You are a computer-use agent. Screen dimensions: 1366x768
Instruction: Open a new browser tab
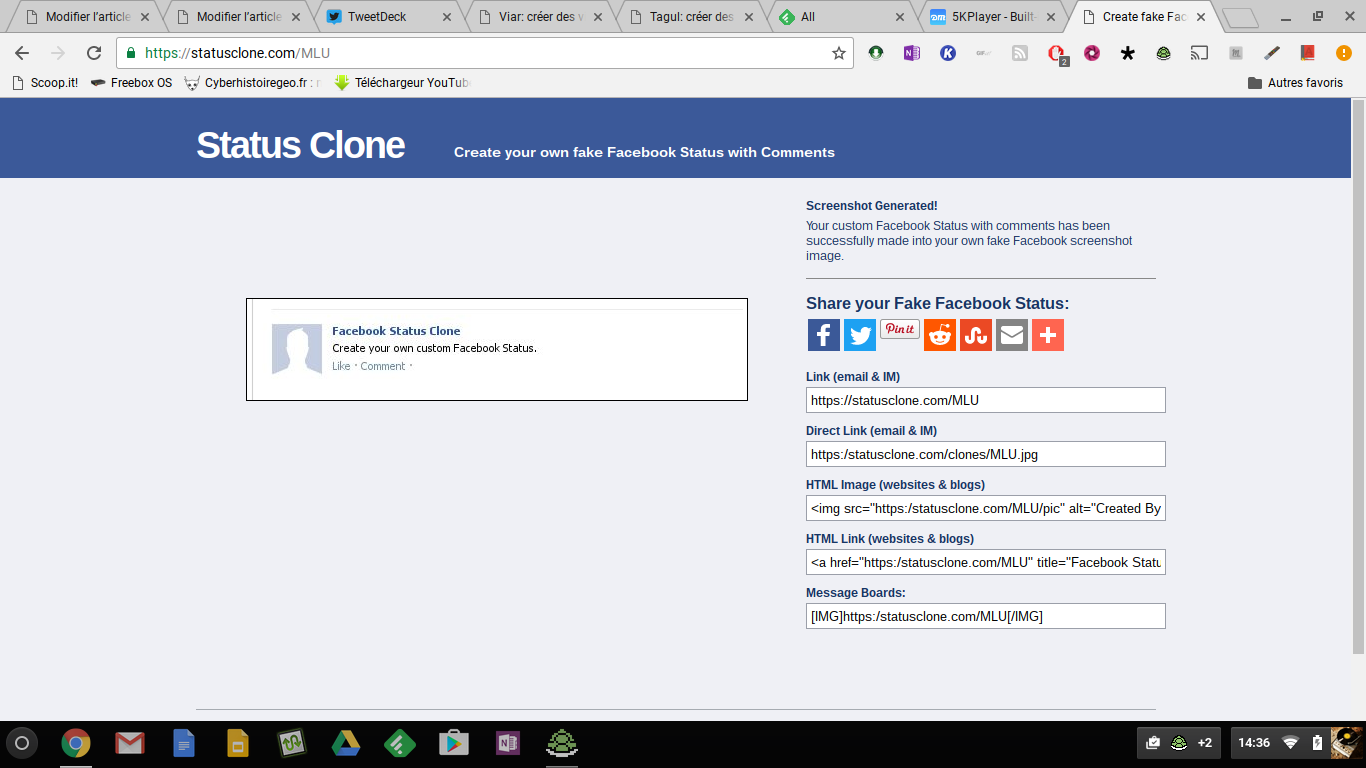click(1240, 18)
